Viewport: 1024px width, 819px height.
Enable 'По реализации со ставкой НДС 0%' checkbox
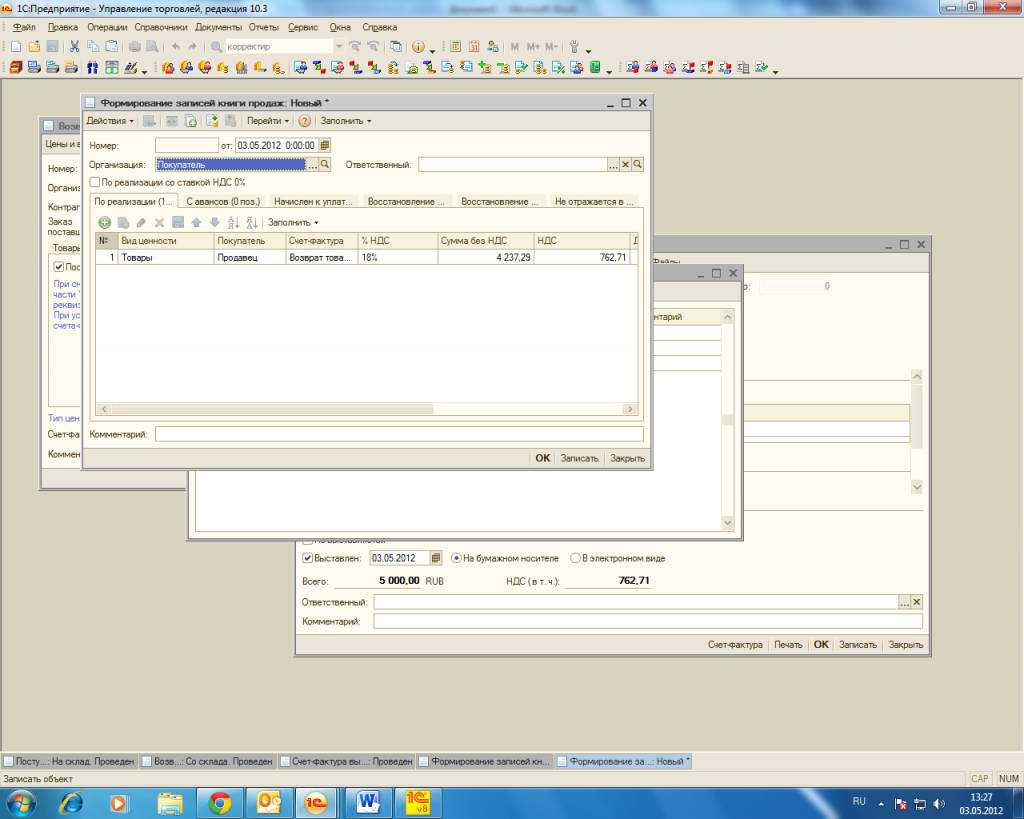[95, 183]
